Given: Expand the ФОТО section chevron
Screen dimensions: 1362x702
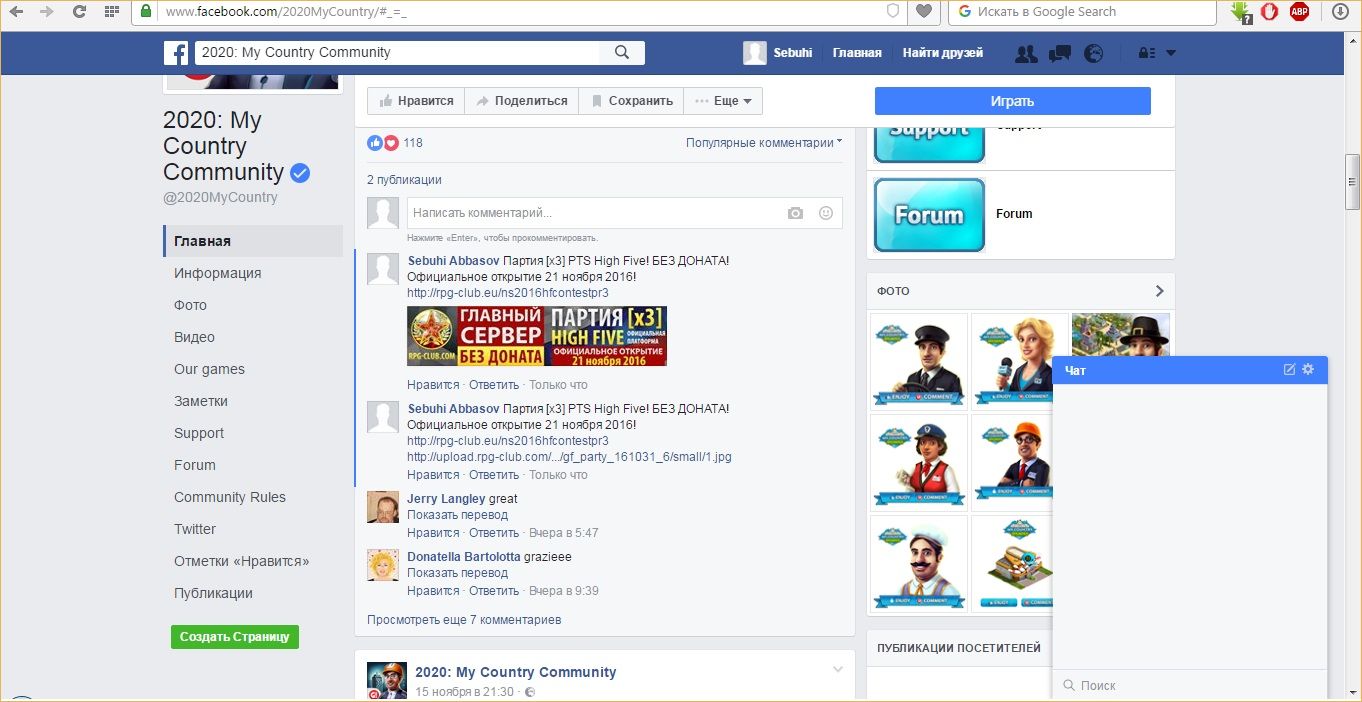Looking at the screenshot, I should click(x=1160, y=291).
